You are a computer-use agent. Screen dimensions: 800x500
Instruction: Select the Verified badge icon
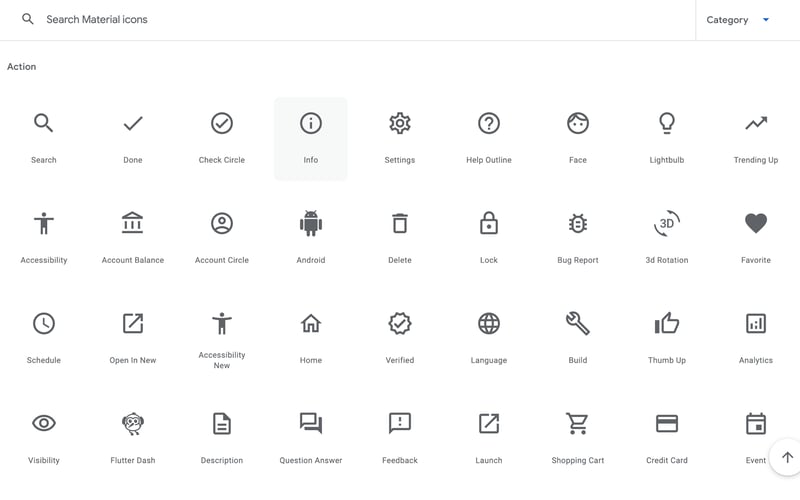pyautogui.click(x=400, y=323)
